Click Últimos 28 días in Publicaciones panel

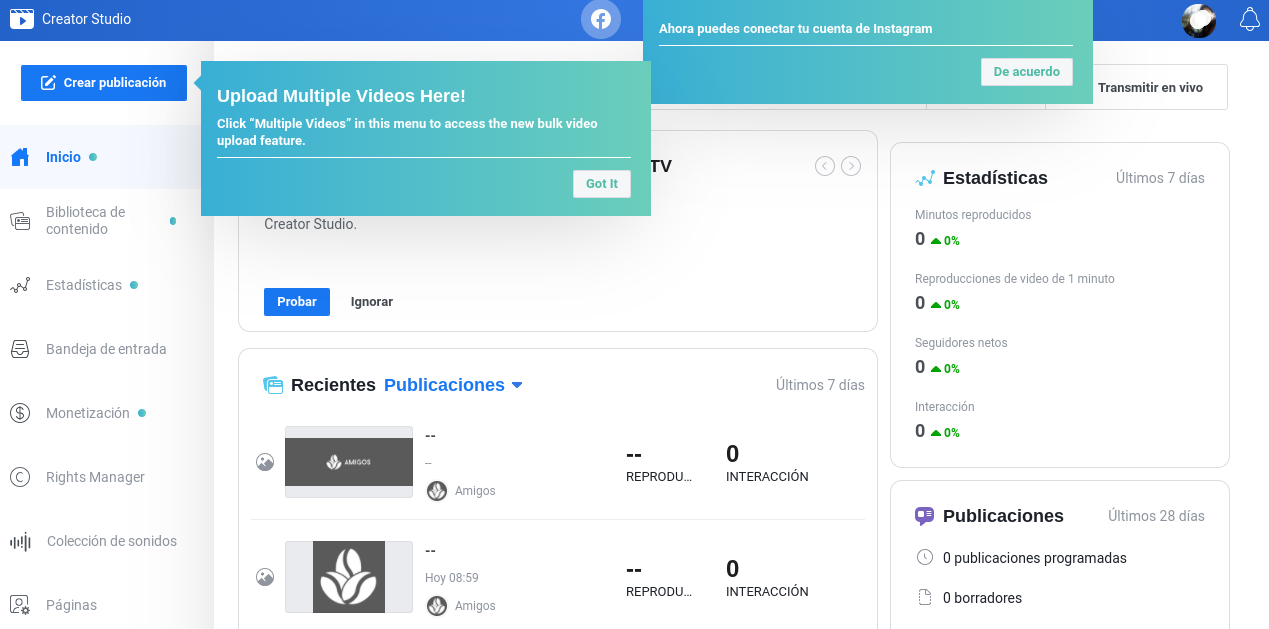[1156, 516]
